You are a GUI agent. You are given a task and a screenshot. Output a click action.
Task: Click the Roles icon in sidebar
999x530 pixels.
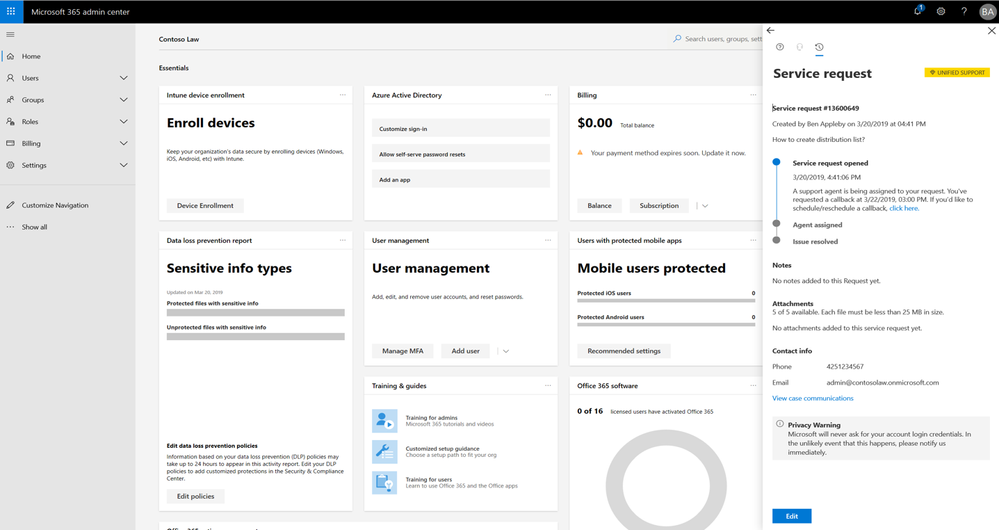pyautogui.click(x=10, y=121)
